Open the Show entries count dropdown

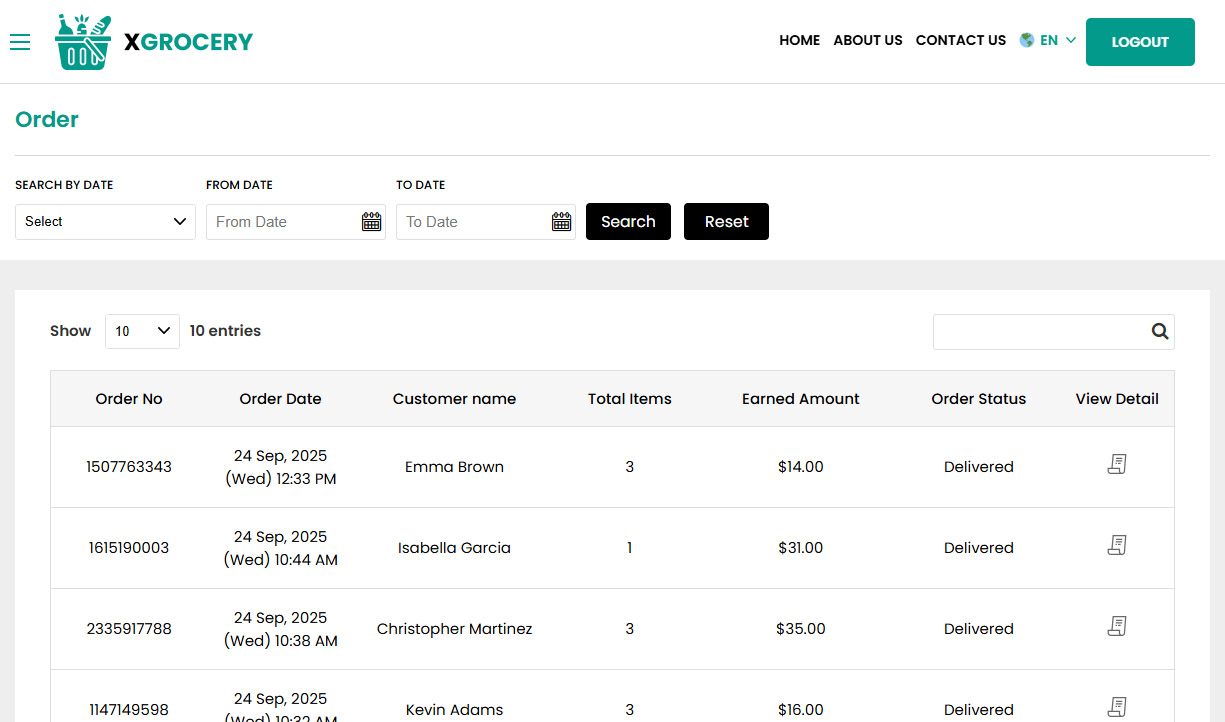click(142, 331)
